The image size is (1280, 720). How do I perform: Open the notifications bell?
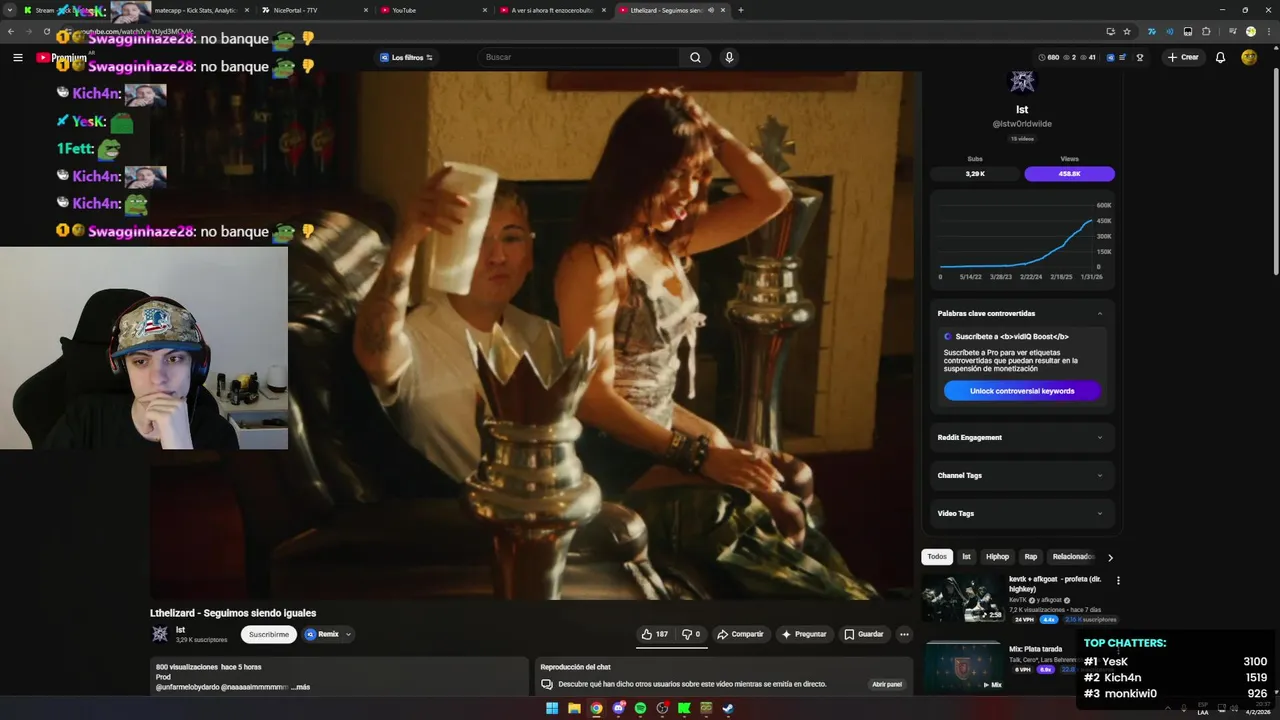1220,57
